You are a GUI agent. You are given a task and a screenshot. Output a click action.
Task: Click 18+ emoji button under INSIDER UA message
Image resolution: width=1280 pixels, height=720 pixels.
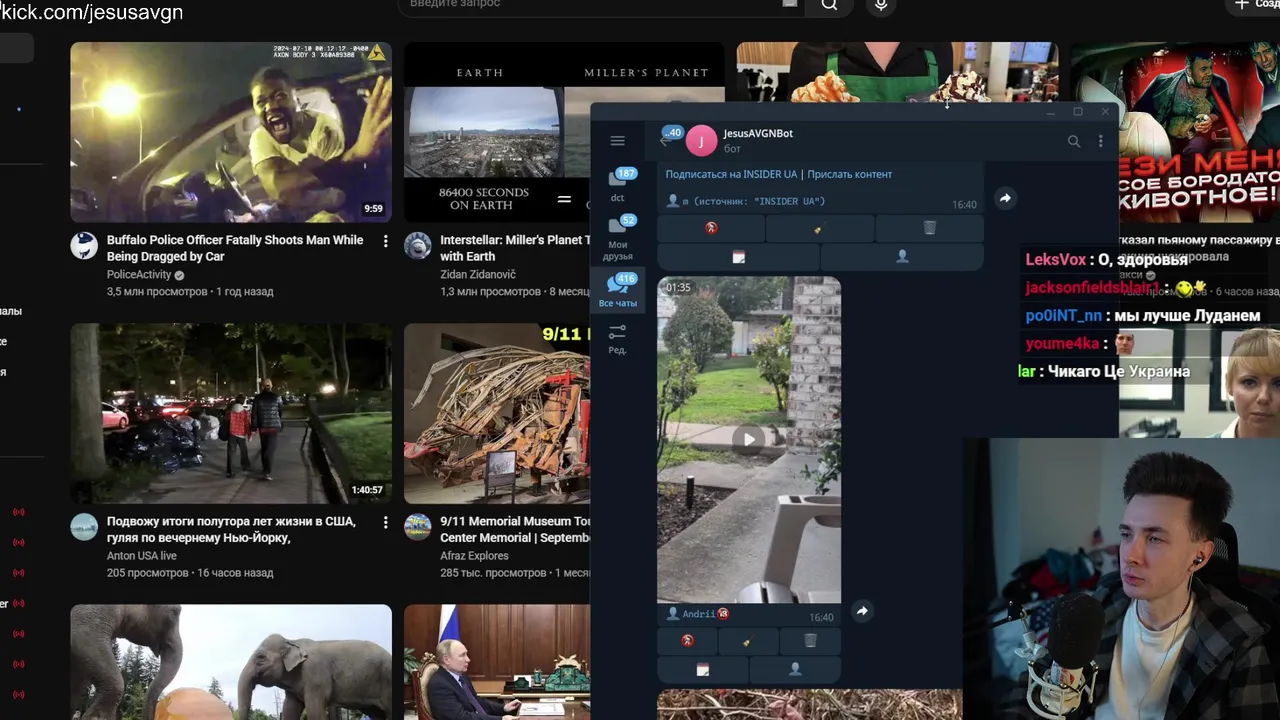click(x=711, y=228)
